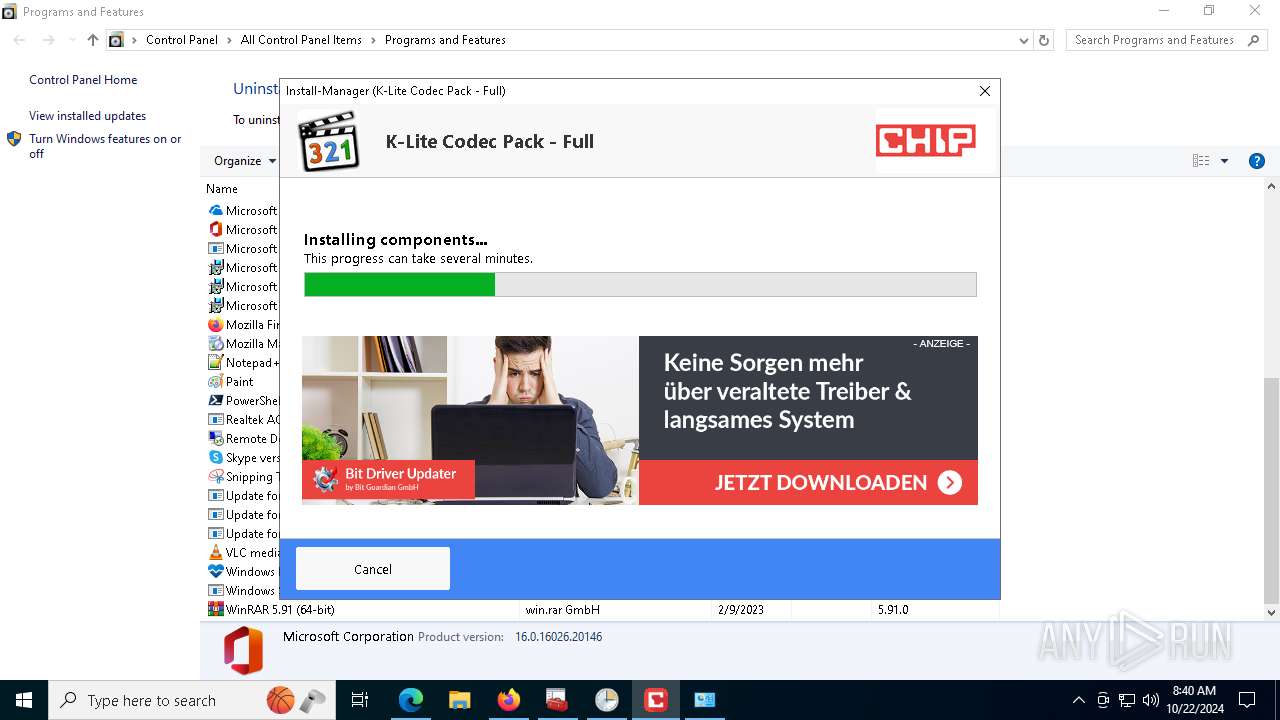Click Control Panel in the breadcrumb
Image resolution: width=1280 pixels, height=720 pixels.
point(181,40)
